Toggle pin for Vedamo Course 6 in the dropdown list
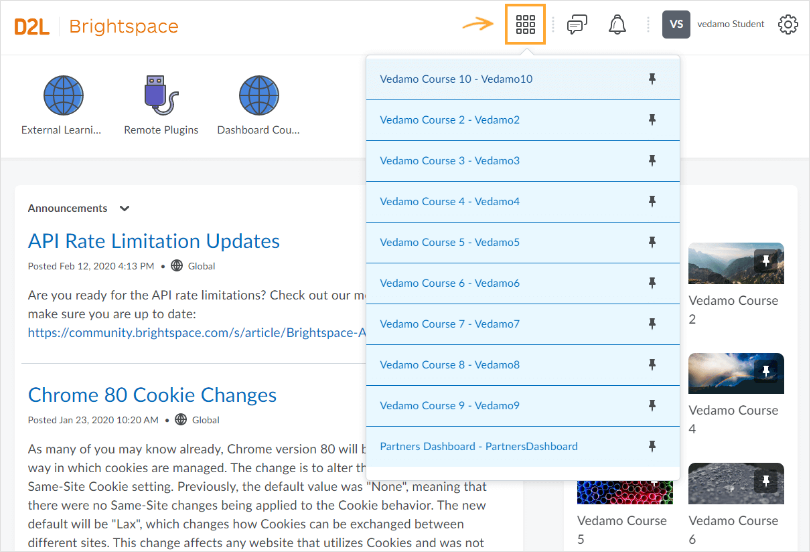Image resolution: width=810 pixels, height=552 pixels. (x=652, y=282)
